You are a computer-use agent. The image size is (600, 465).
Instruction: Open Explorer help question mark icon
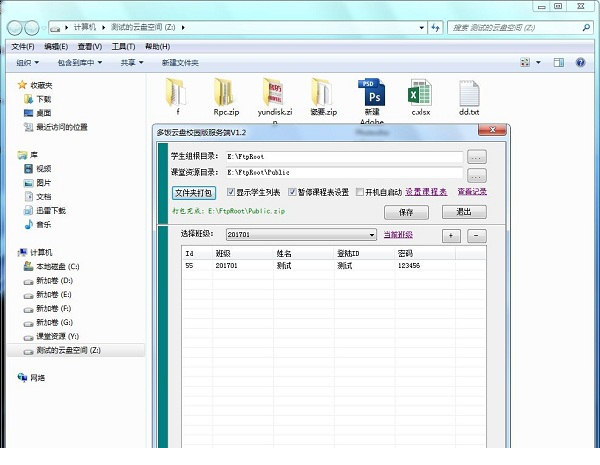click(x=580, y=62)
